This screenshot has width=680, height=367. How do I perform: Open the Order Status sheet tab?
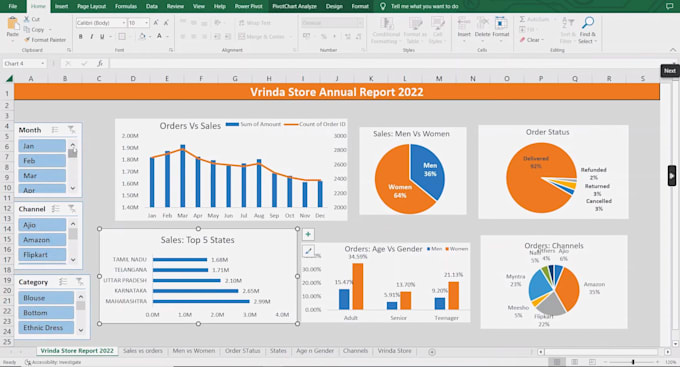point(242,351)
